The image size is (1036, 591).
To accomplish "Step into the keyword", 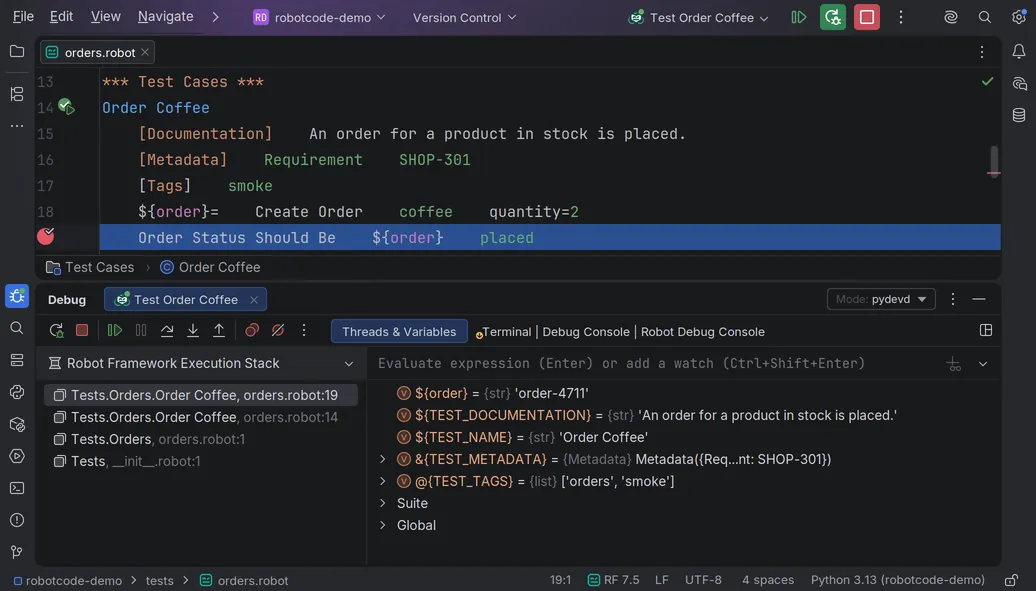I will [193, 330].
